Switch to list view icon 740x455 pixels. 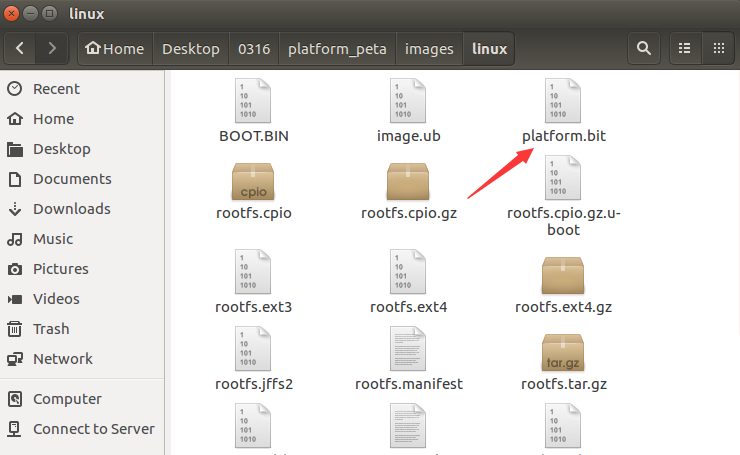point(685,48)
